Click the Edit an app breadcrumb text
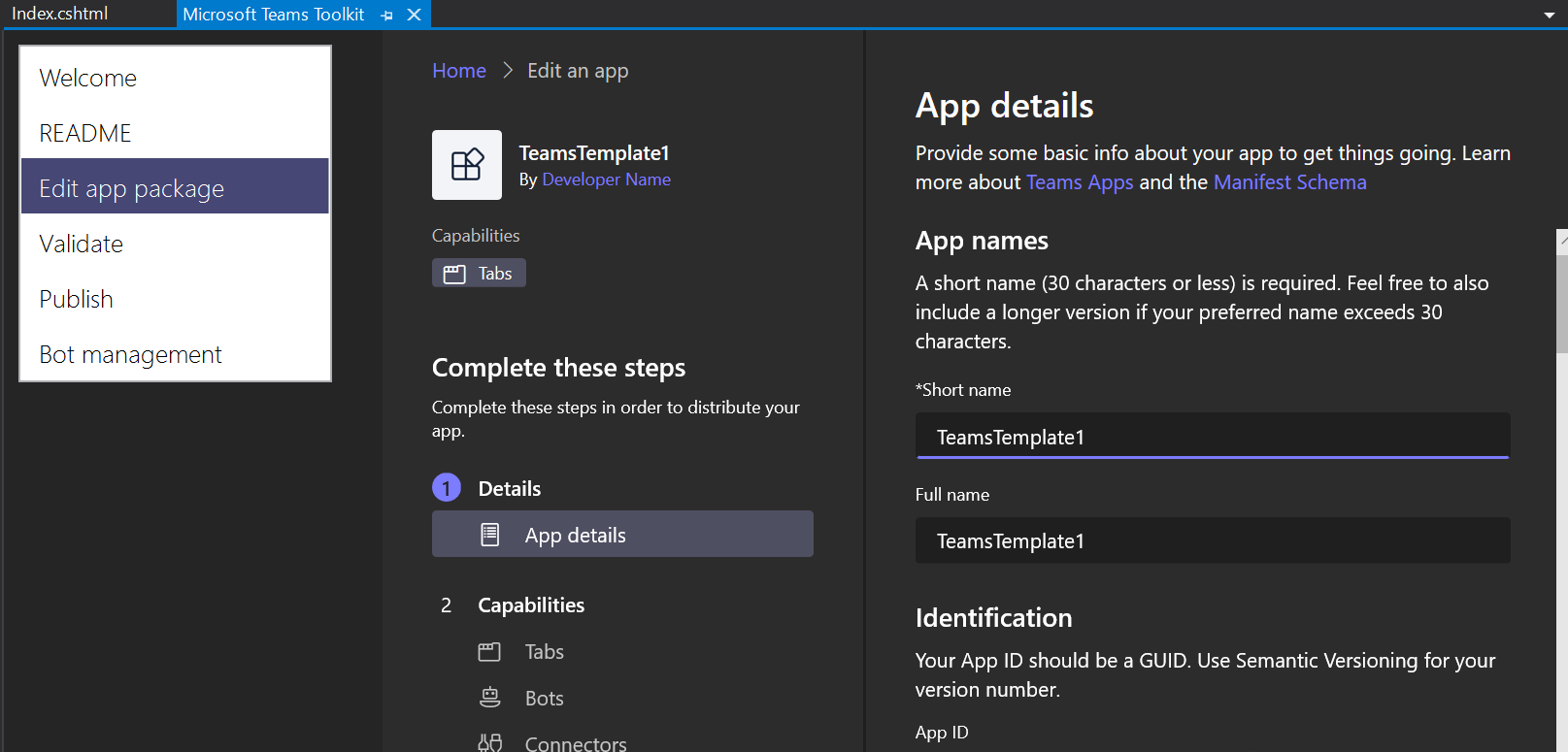This screenshot has height=752, width=1568. pyautogui.click(x=578, y=71)
